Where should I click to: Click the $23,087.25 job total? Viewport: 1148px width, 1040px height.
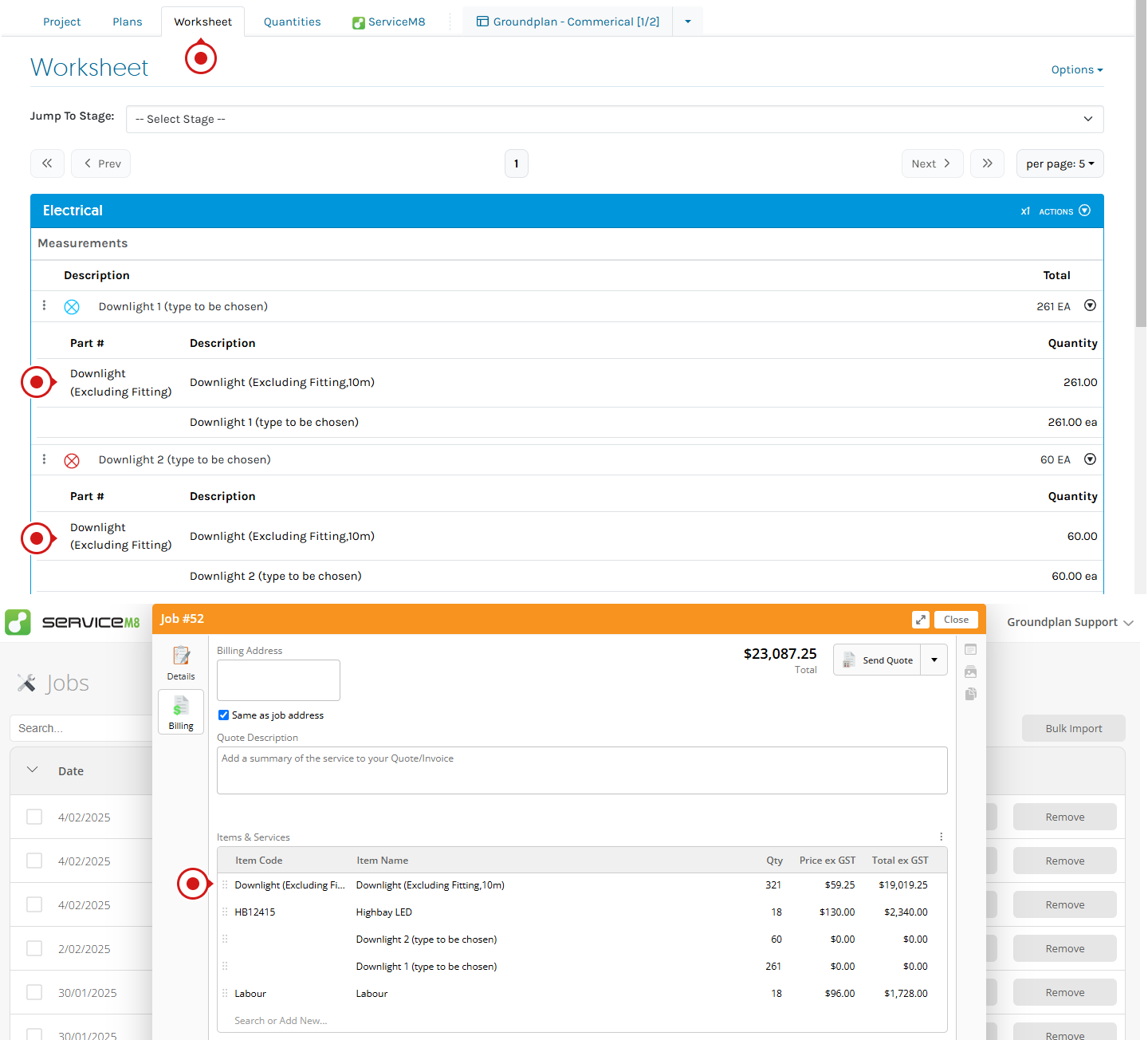(780, 653)
